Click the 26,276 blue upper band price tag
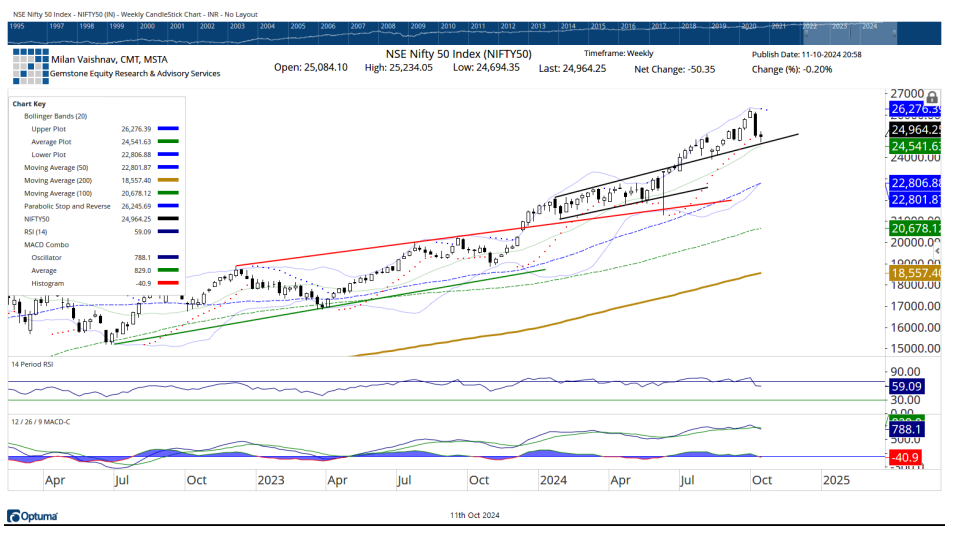Viewport: 955px width, 537px height. [x=914, y=109]
